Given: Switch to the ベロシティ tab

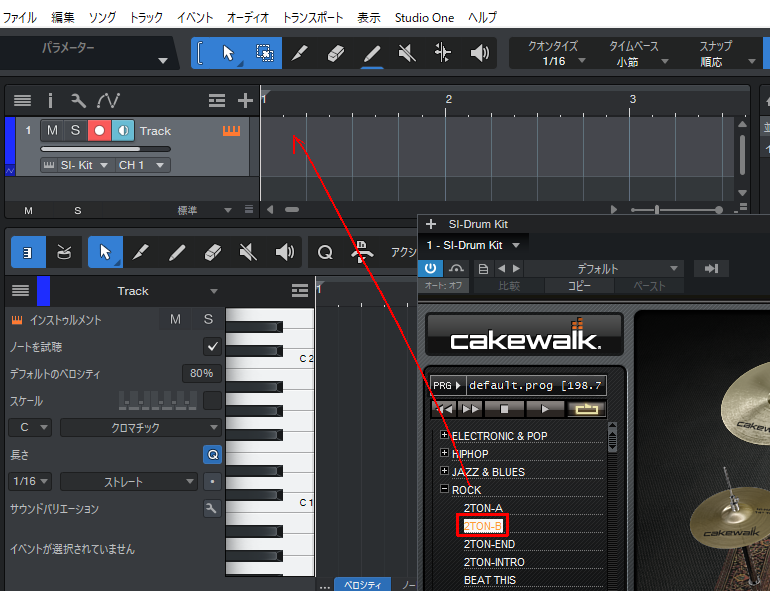Looking at the screenshot, I should 362,585.
